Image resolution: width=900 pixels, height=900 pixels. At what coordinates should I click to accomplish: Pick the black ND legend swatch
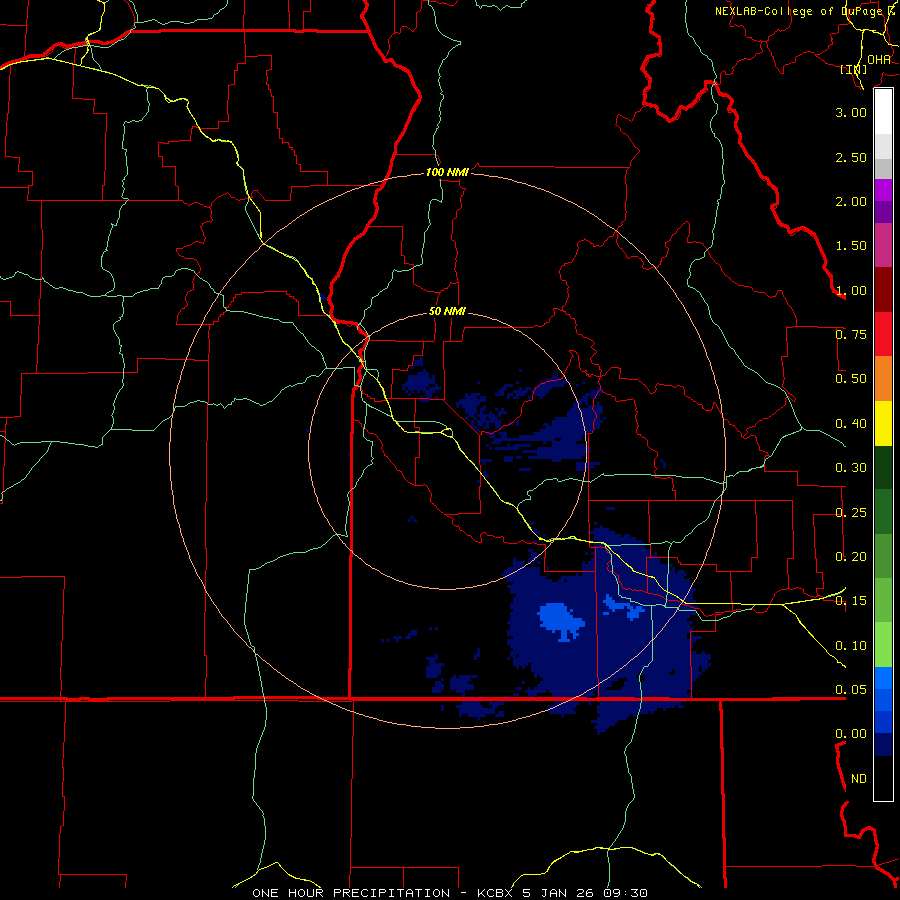click(883, 778)
